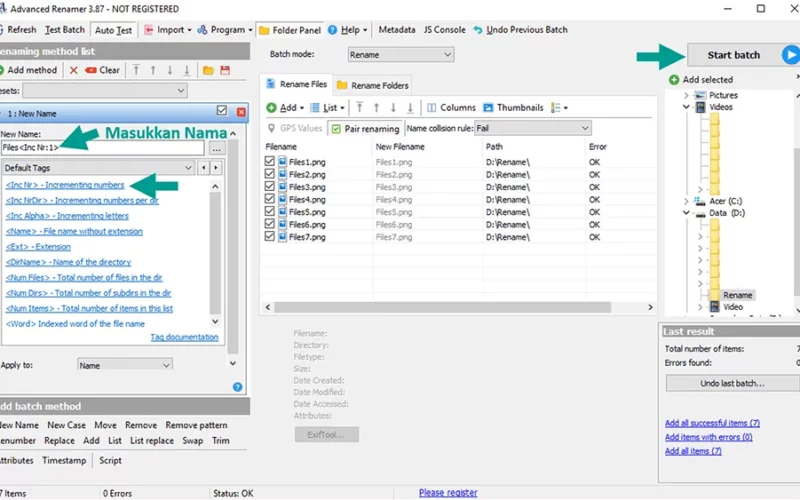Click the ellipsis button beside New Name field
The image size is (800, 500).
pos(217,148)
